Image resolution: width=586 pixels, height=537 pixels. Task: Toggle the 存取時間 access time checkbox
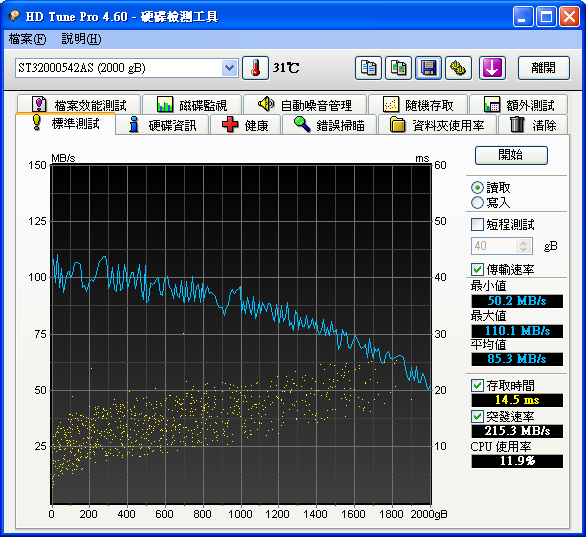tap(477, 385)
